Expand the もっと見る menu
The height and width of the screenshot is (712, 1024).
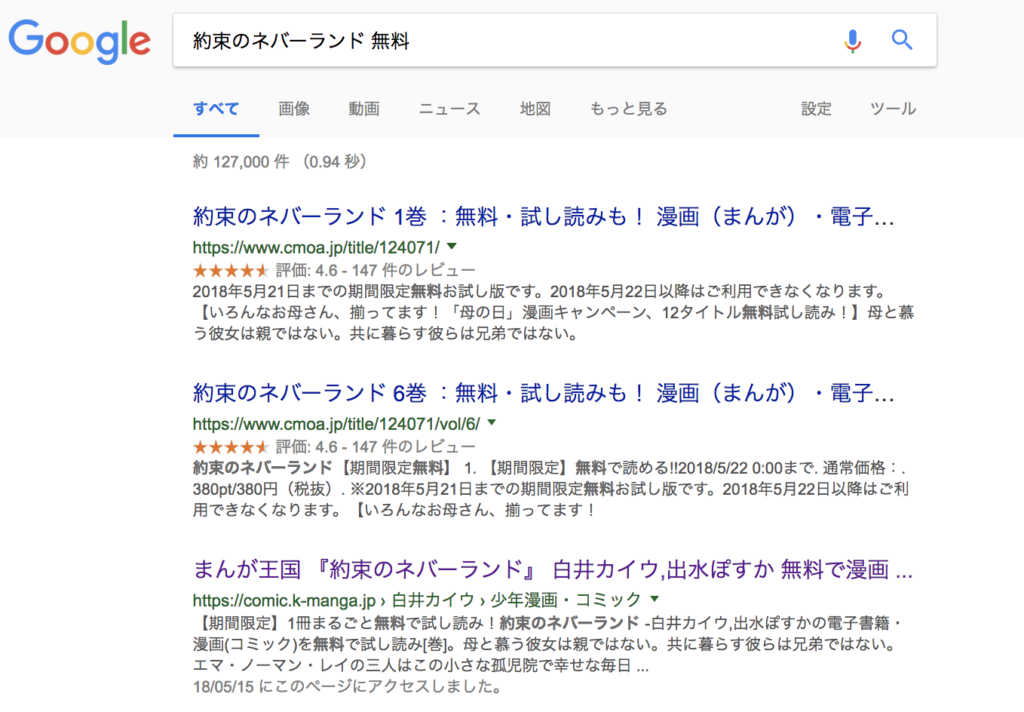(x=628, y=108)
